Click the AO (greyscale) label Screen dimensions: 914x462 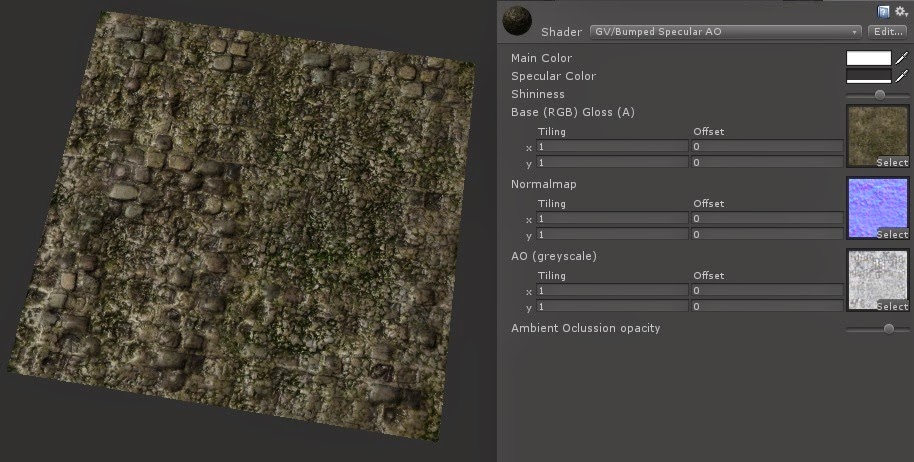(554, 256)
